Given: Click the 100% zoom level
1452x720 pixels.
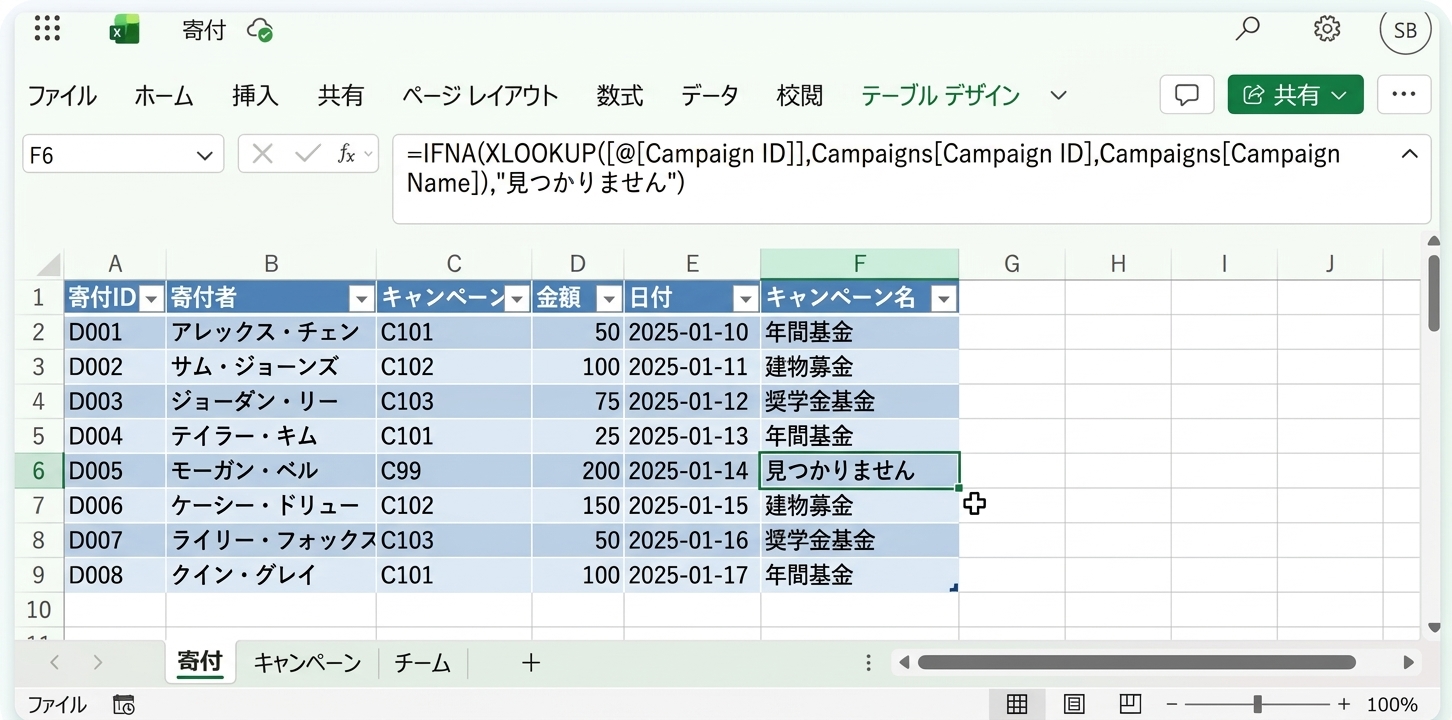Looking at the screenshot, I should coord(1392,705).
